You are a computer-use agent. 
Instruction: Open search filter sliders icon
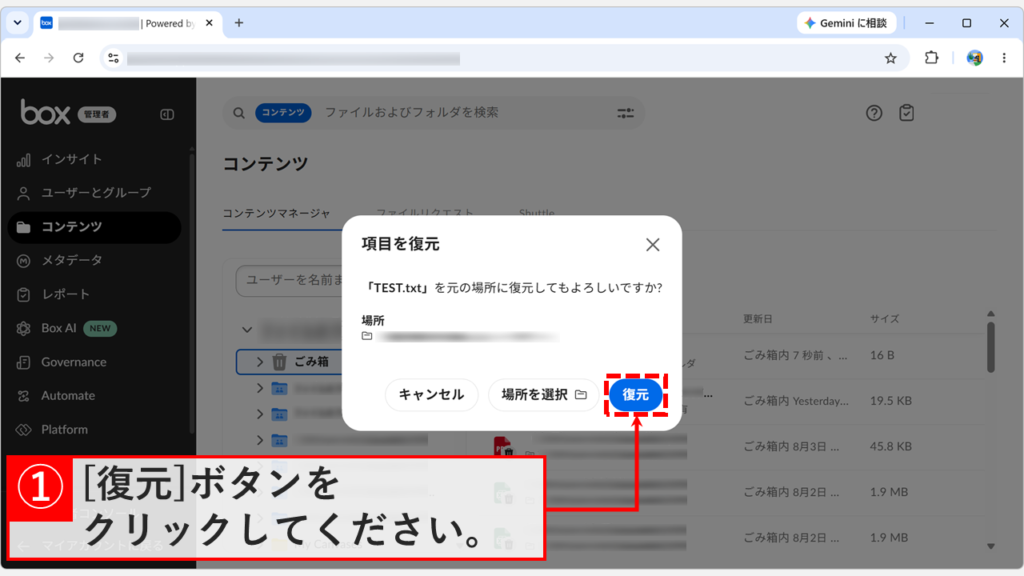click(626, 113)
